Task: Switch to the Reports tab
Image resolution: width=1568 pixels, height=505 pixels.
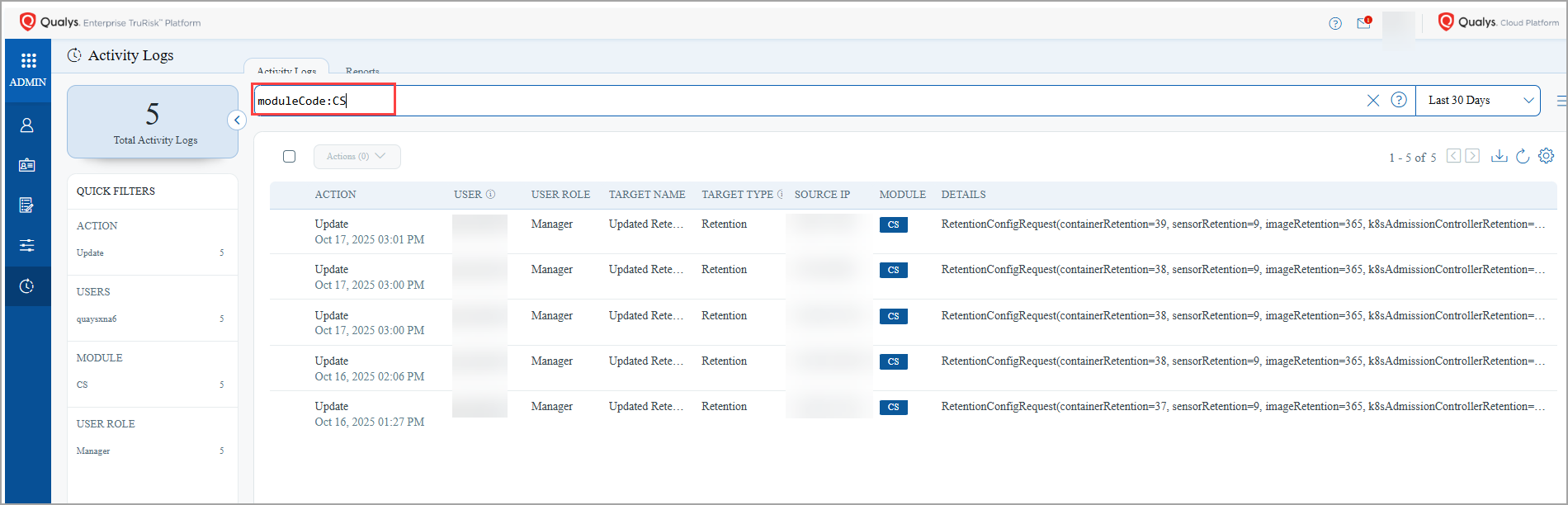Action: pos(362,70)
